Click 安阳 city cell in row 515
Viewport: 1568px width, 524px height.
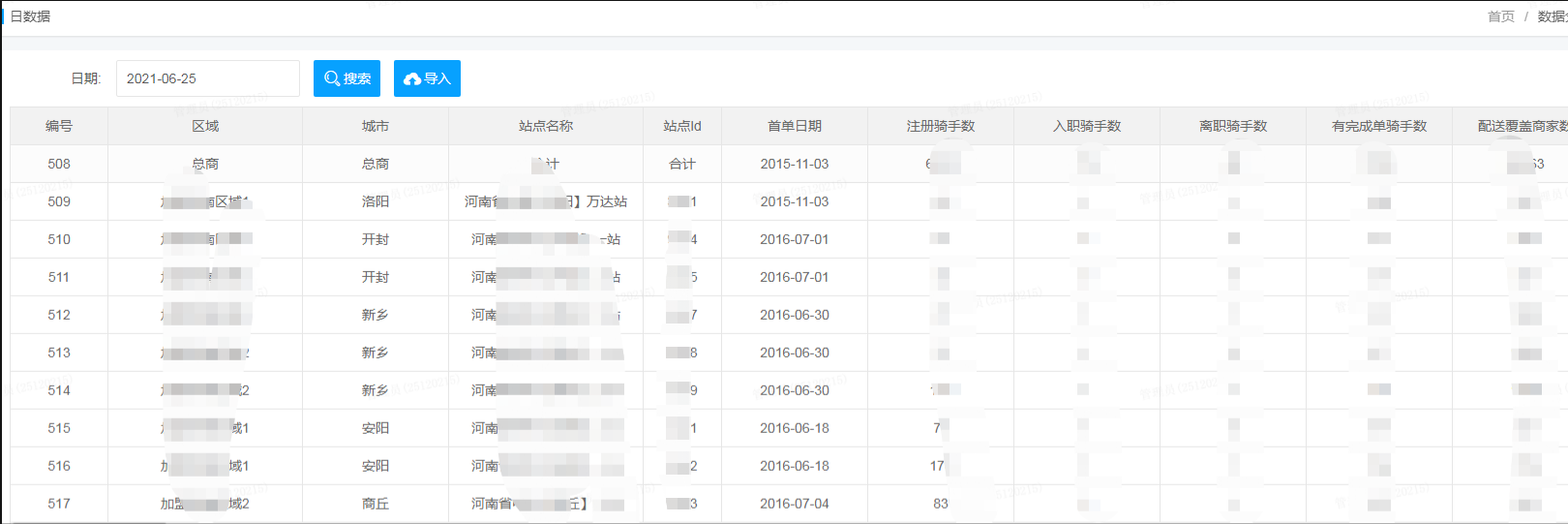click(x=376, y=428)
